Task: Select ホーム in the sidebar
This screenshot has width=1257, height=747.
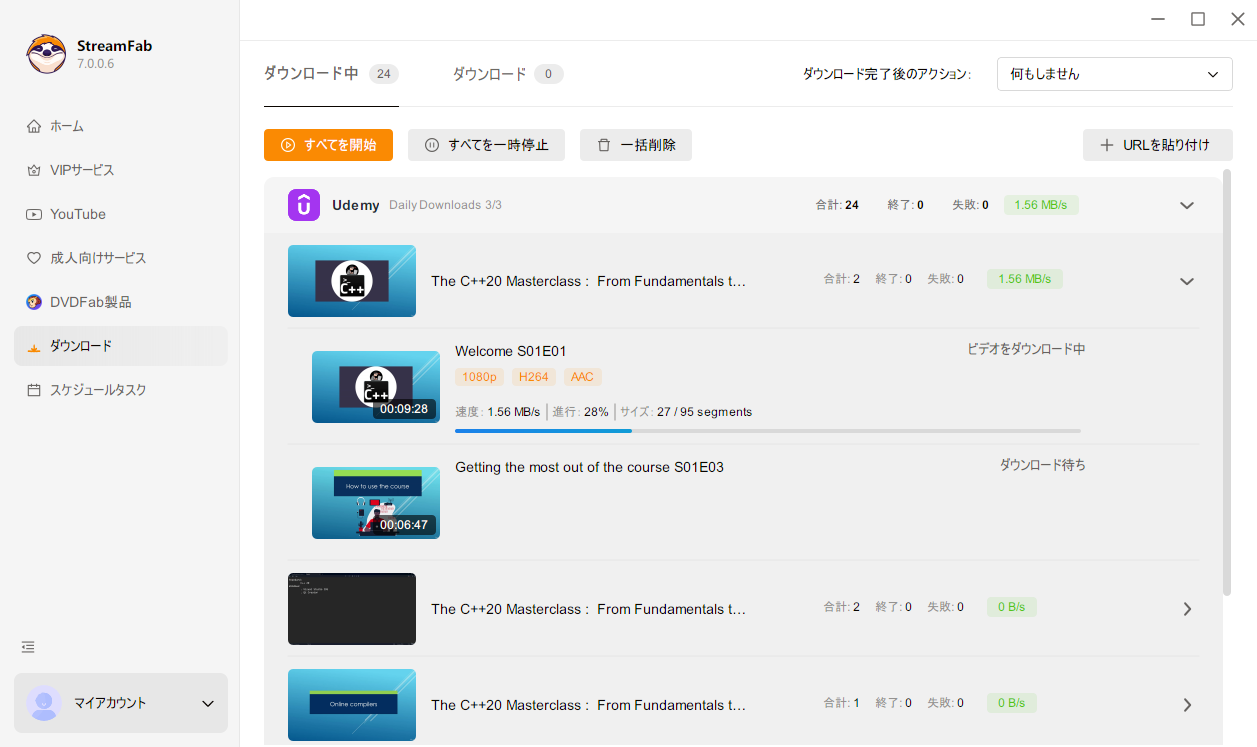Action: coord(66,125)
